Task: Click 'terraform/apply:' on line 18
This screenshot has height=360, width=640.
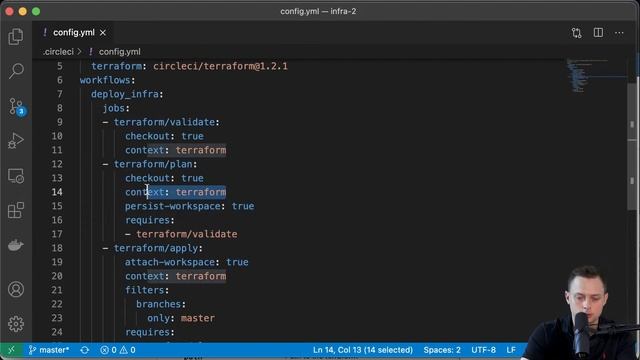Action: click(158, 248)
